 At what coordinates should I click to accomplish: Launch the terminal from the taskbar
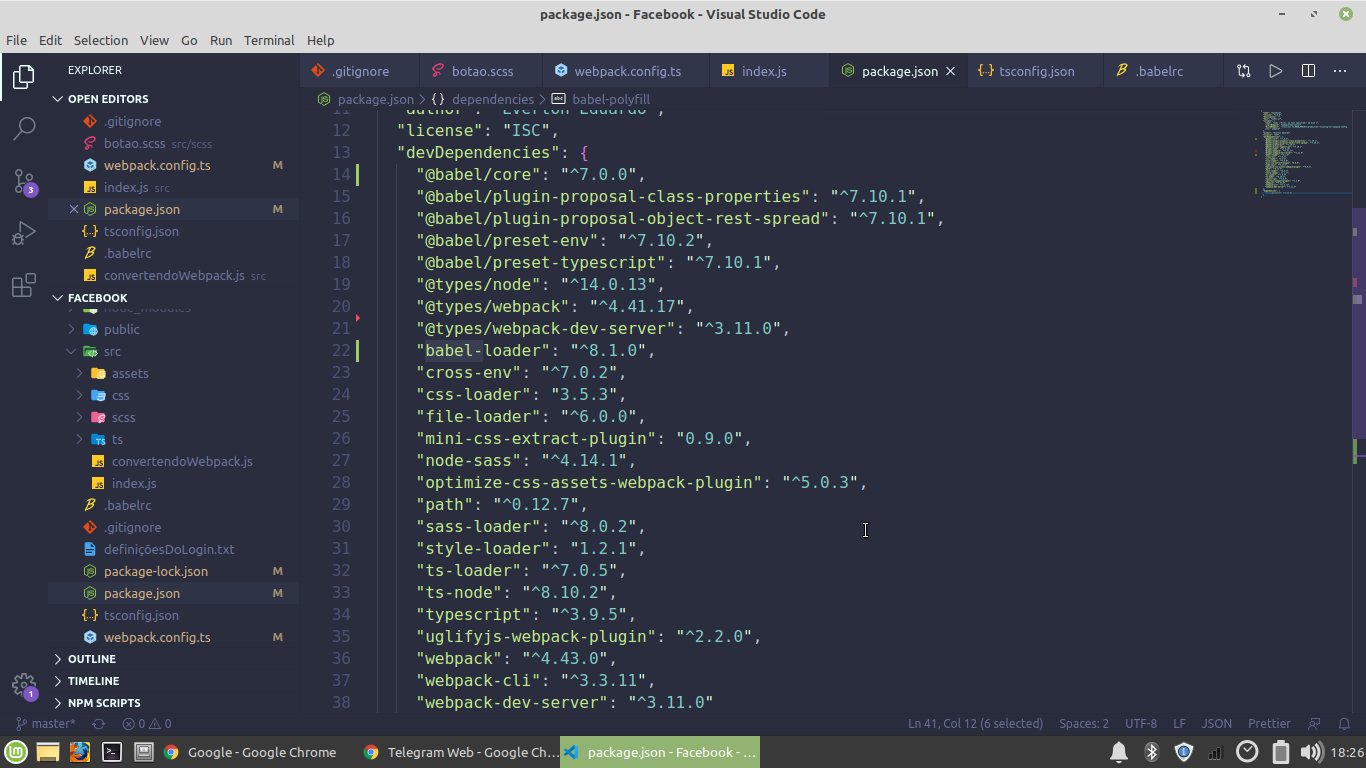[112, 752]
